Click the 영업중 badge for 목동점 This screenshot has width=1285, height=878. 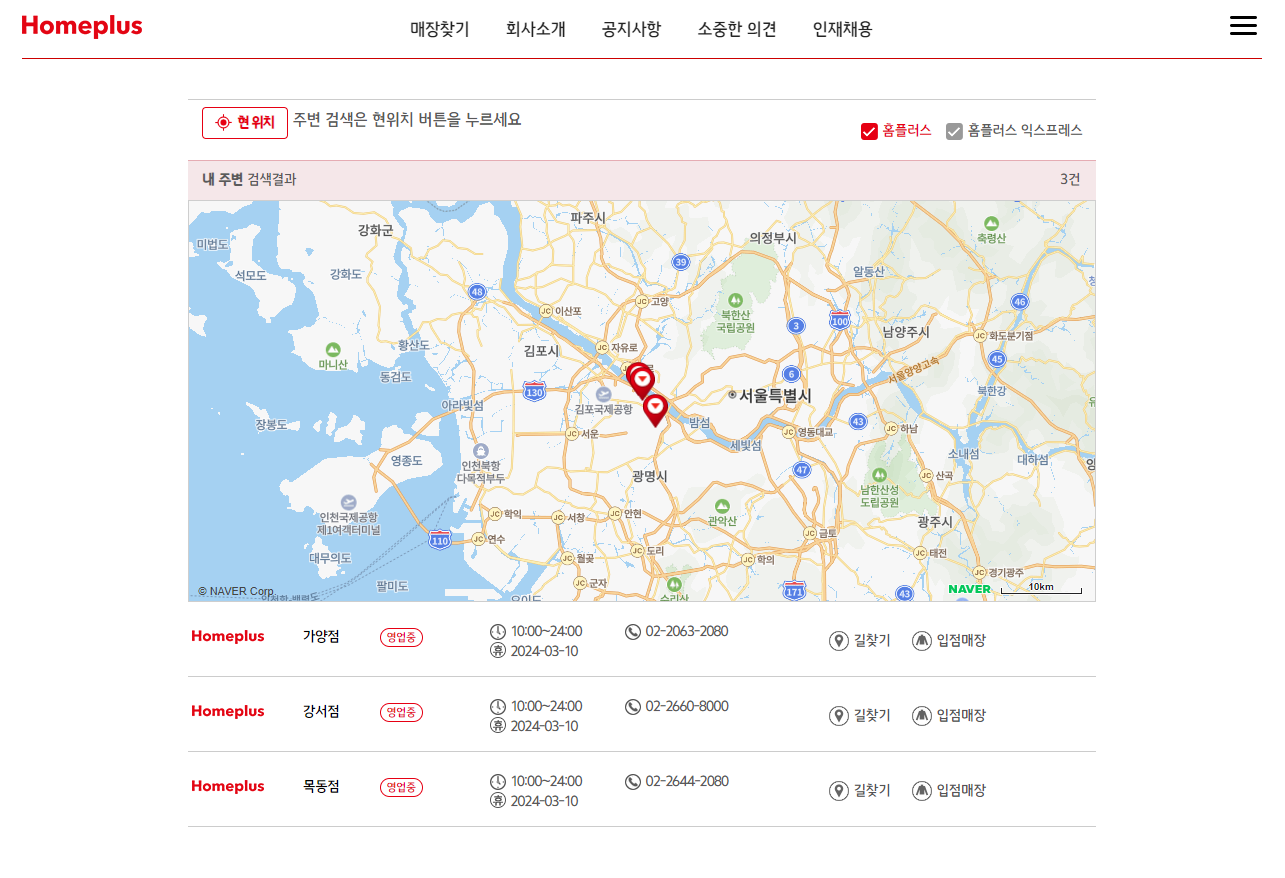coord(401,788)
